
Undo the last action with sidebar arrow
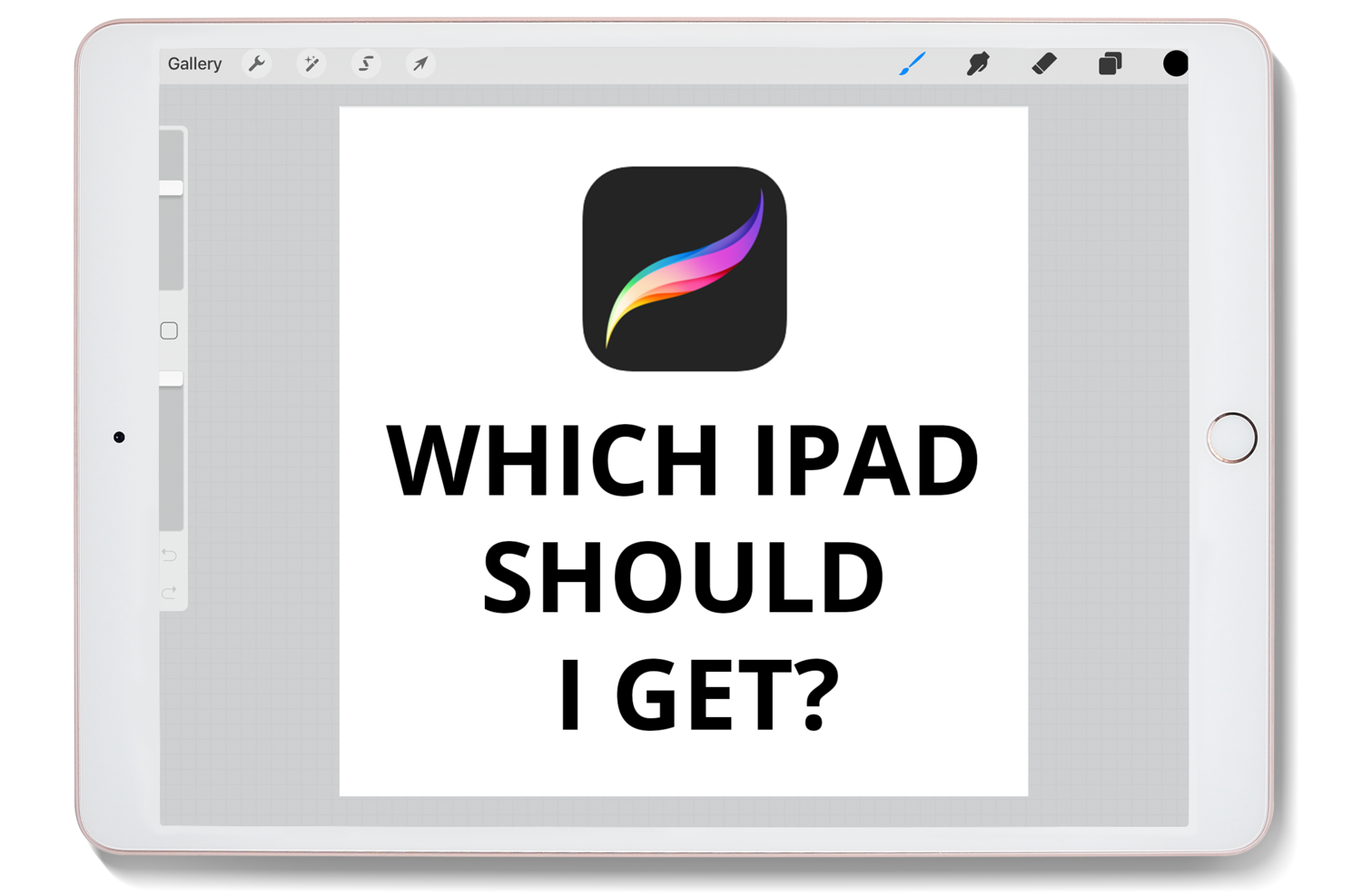click(169, 555)
